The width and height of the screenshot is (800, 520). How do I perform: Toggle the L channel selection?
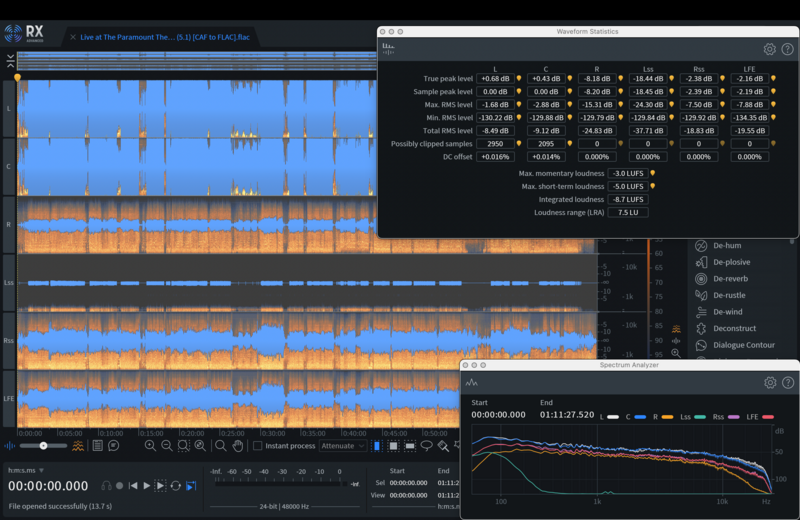click(9, 108)
